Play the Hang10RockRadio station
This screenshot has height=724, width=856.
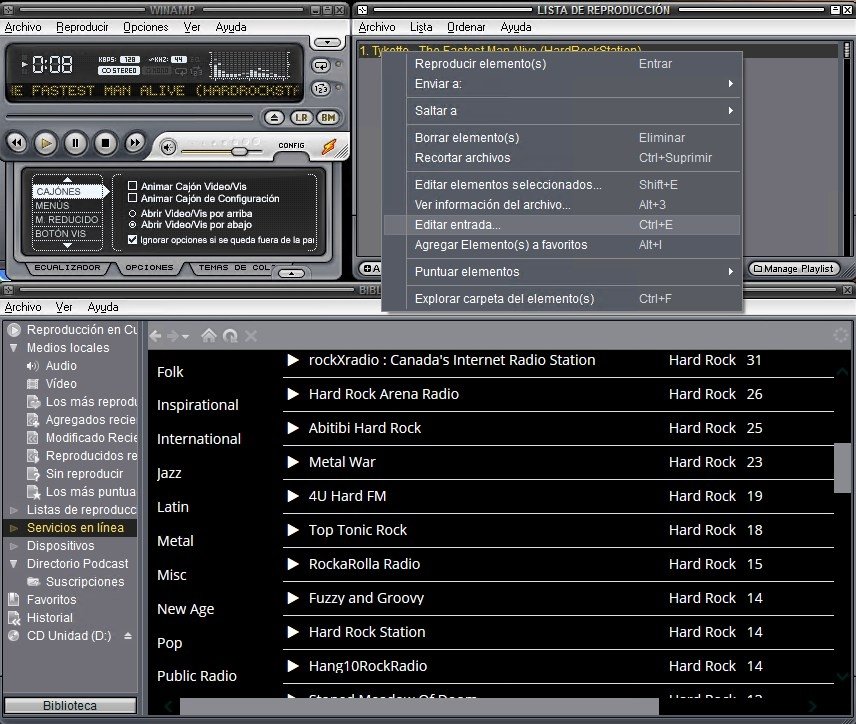pos(293,666)
